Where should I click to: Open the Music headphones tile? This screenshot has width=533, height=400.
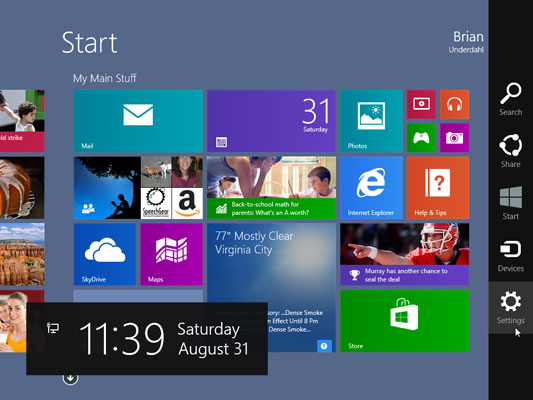pos(454,104)
